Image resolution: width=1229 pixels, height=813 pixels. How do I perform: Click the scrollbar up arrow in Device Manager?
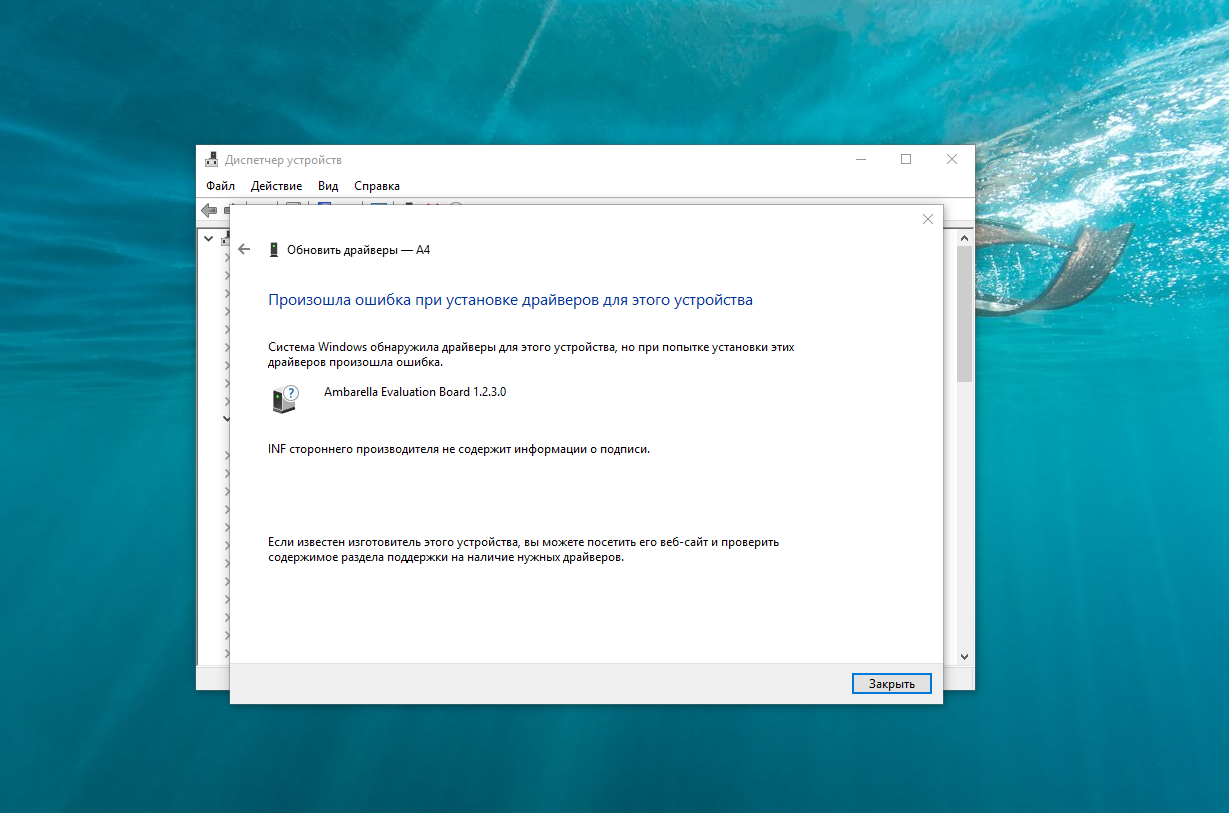point(965,238)
